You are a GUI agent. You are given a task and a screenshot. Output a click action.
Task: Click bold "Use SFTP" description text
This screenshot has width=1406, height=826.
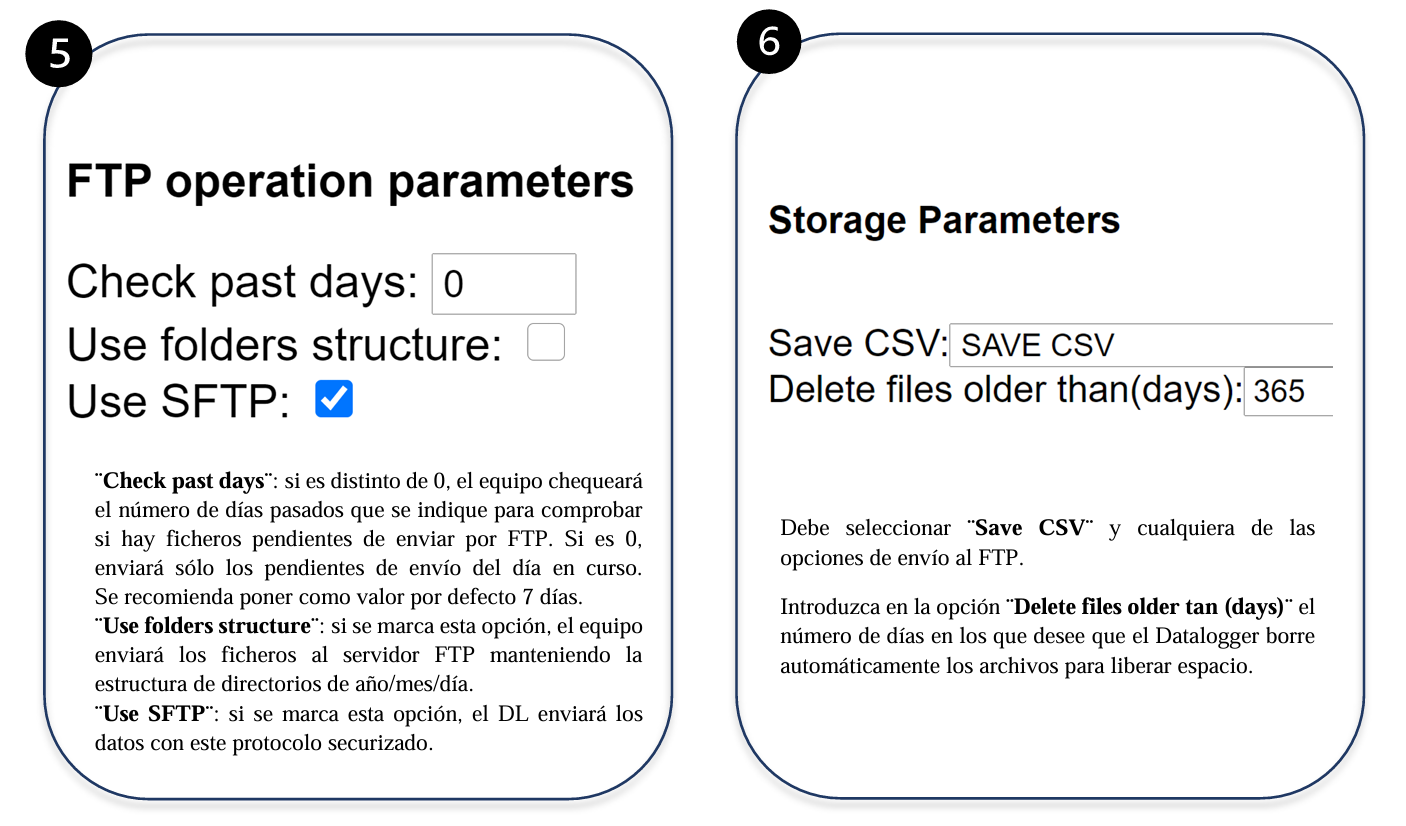[155, 715]
